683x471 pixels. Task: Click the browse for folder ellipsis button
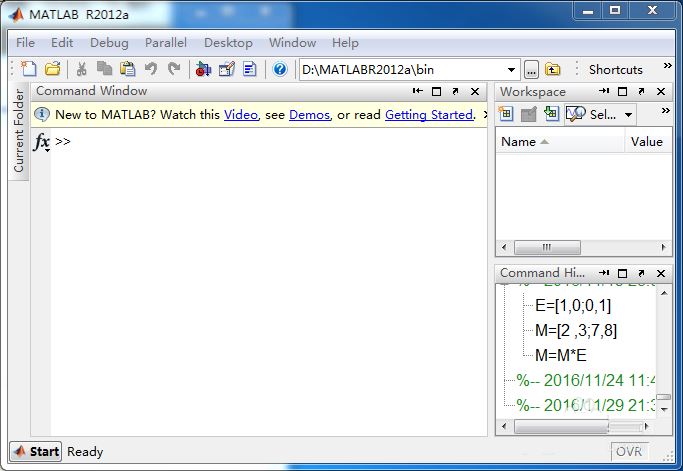(531, 70)
